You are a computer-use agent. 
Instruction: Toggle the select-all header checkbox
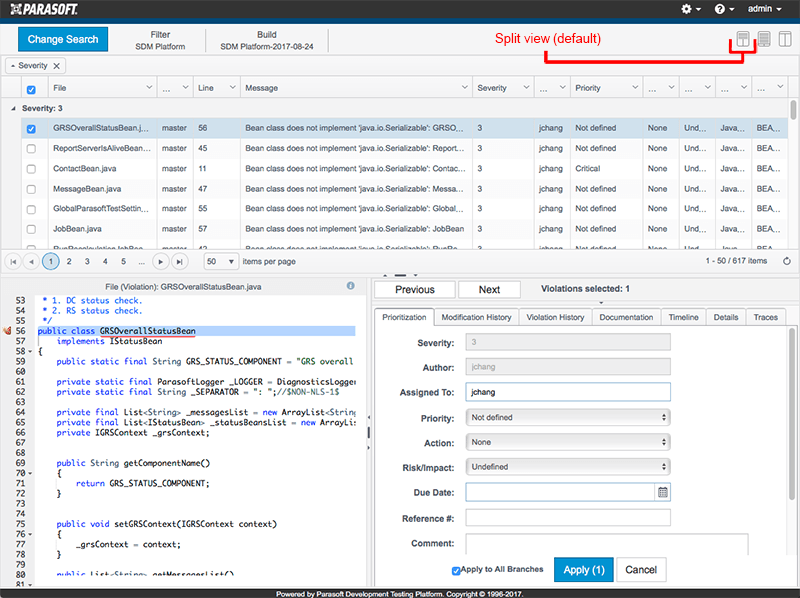pyautogui.click(x=31, y=90)
